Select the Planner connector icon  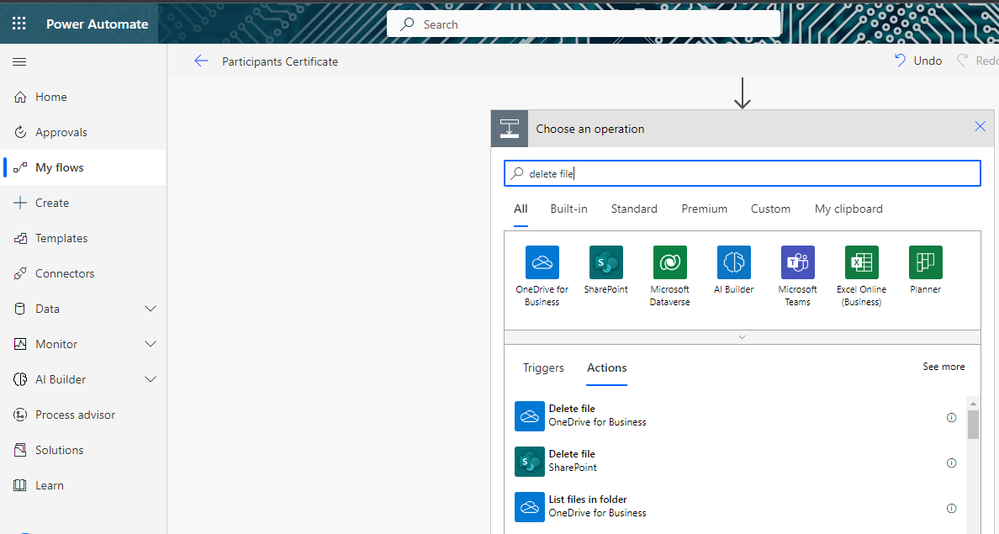pyautogui.click(x=926, y=263)
